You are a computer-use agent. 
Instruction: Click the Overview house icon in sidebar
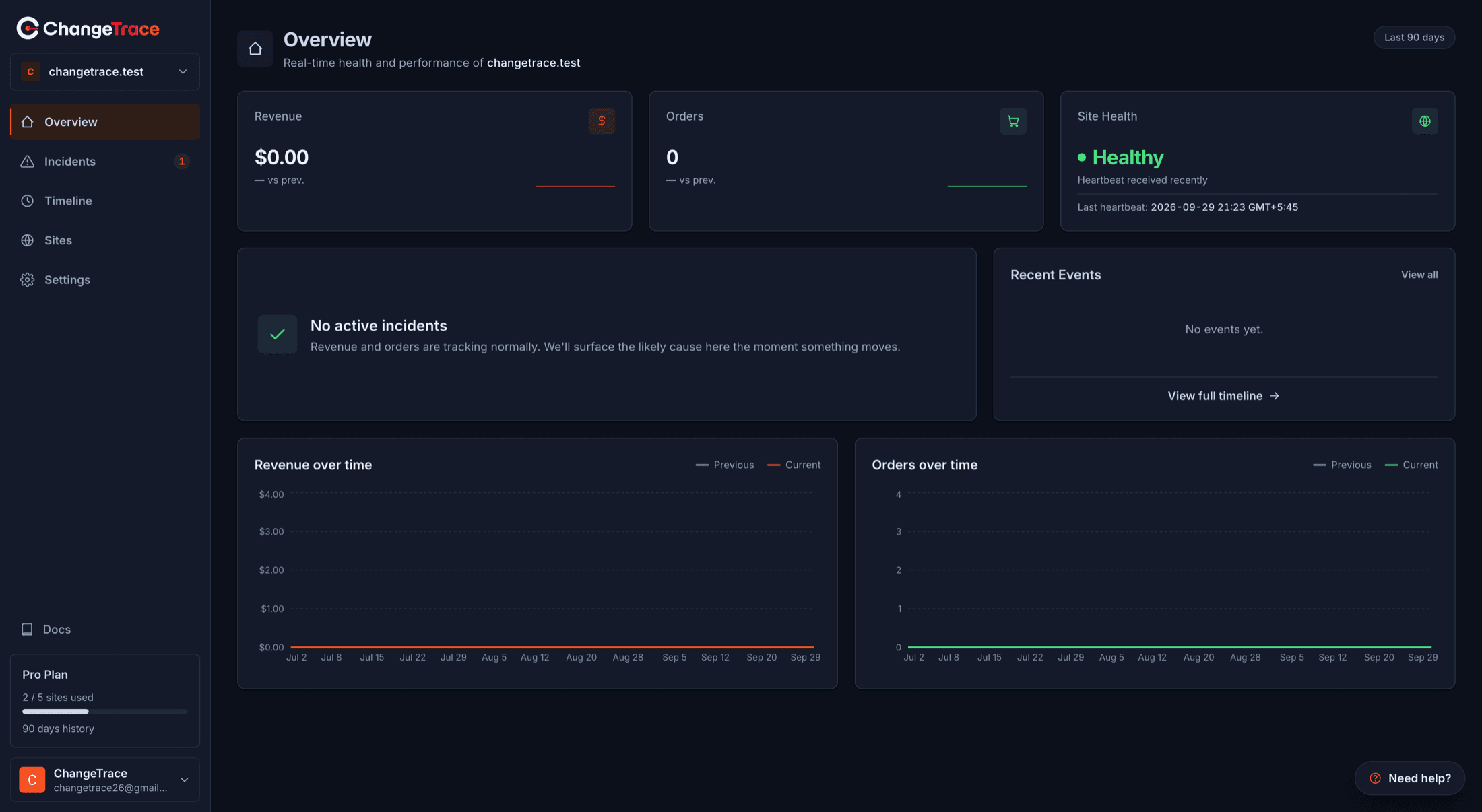[27, 122]
